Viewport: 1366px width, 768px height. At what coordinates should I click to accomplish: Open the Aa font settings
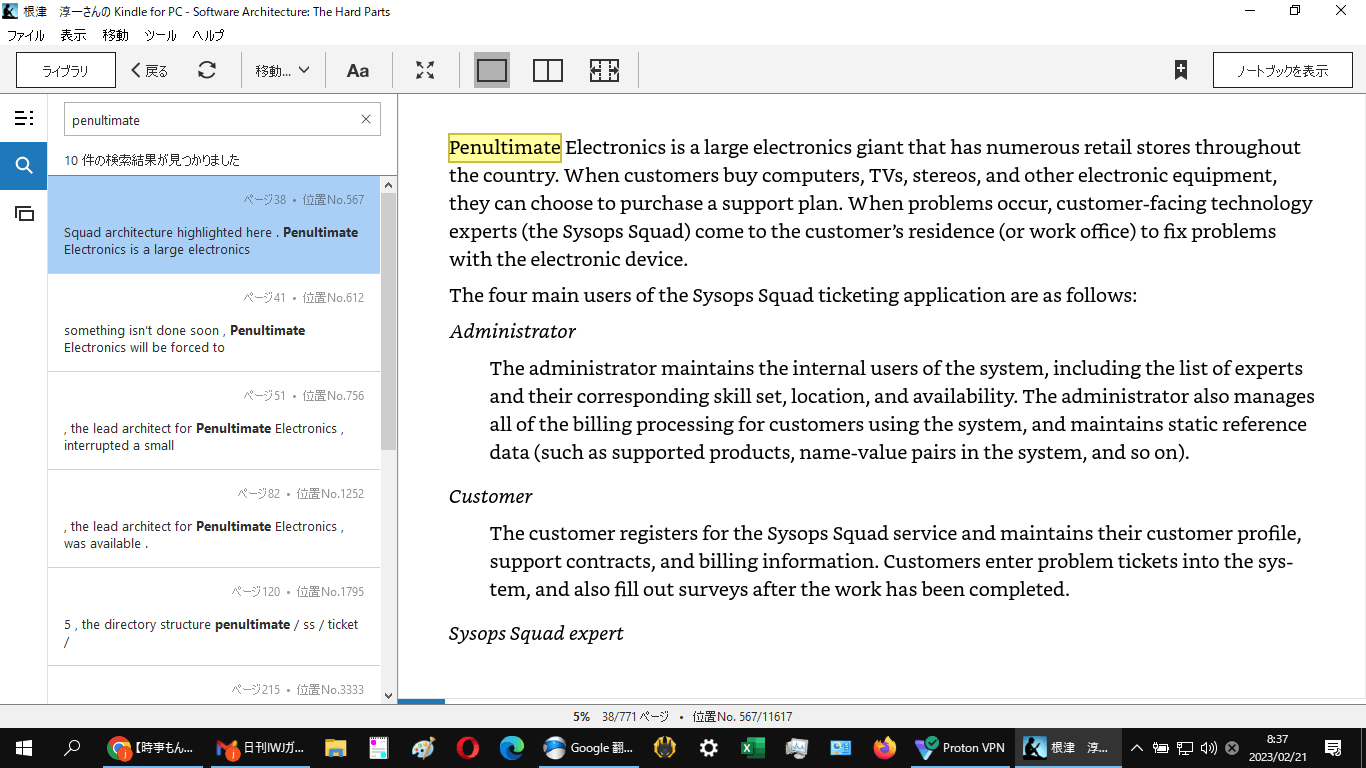click(x=358, y=70)
